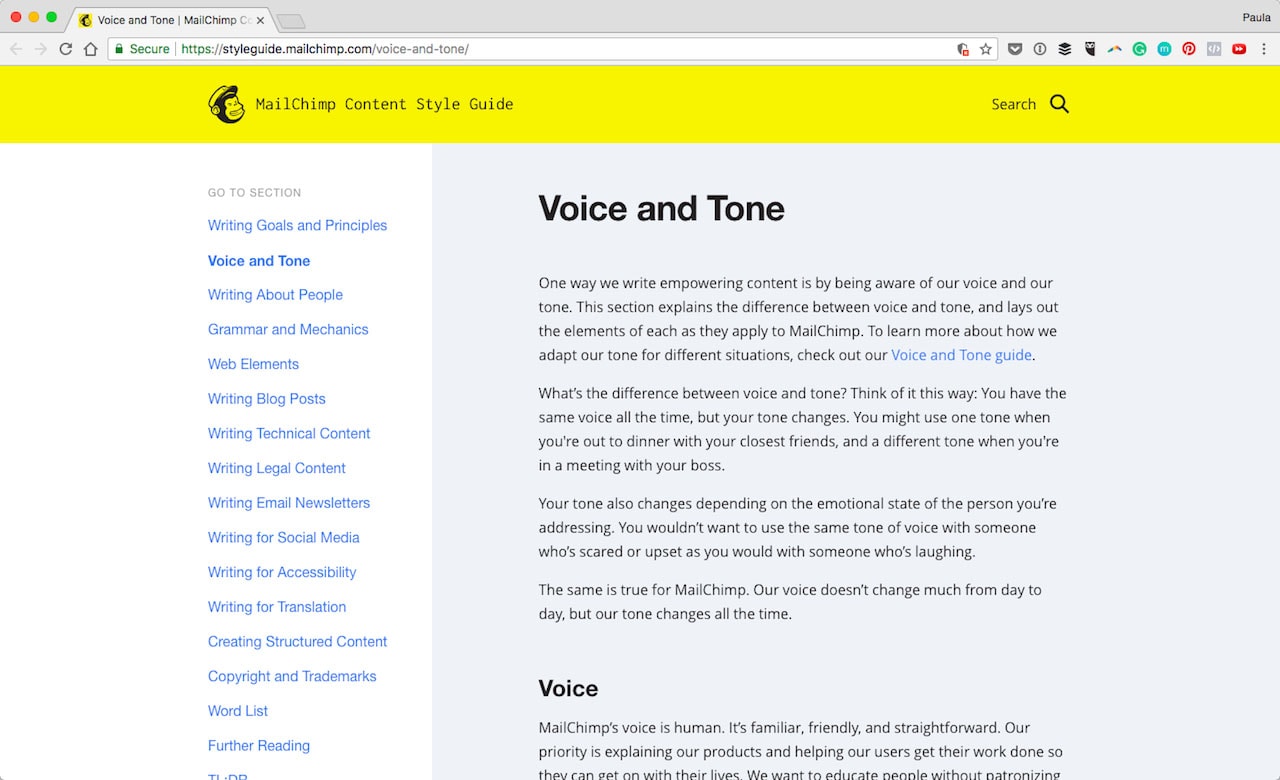Go to the browser home icon
Screen dimensions: 1280x780
[91, 49]
